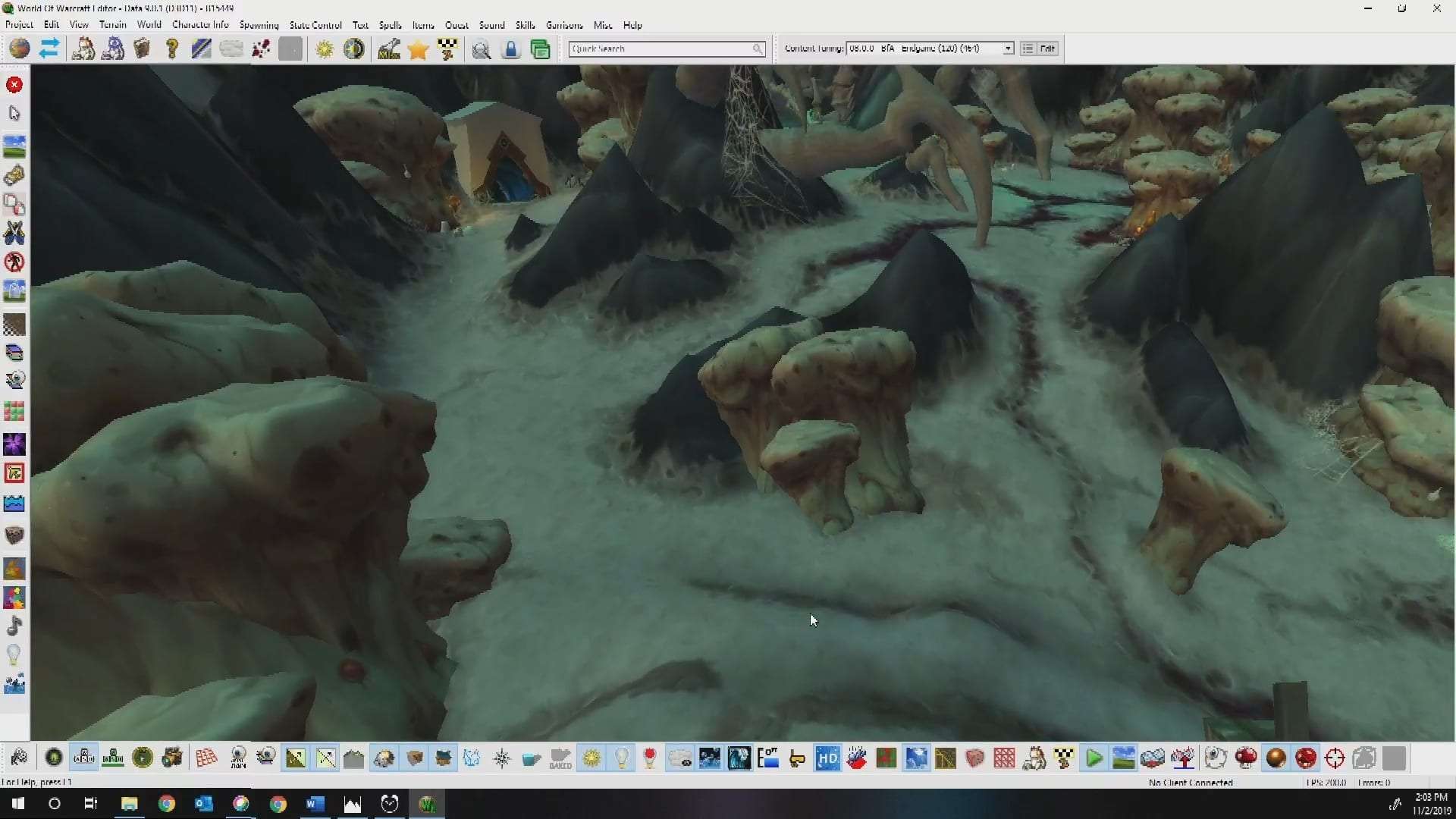Click the yellow star icon in toolbar
Viewport: 1456px width, 819px height.
[418, 49]
